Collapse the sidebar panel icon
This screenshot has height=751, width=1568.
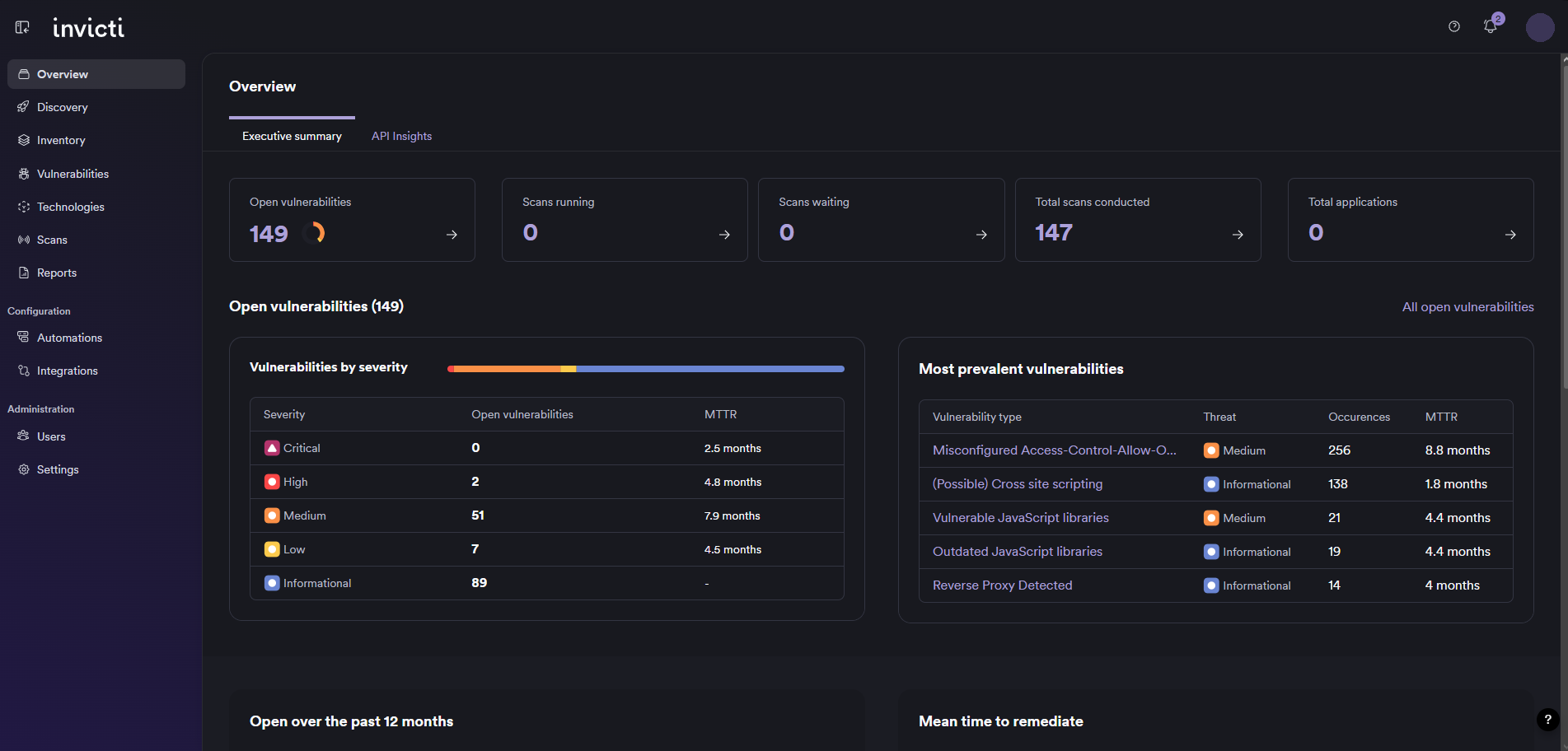point(22,27)
